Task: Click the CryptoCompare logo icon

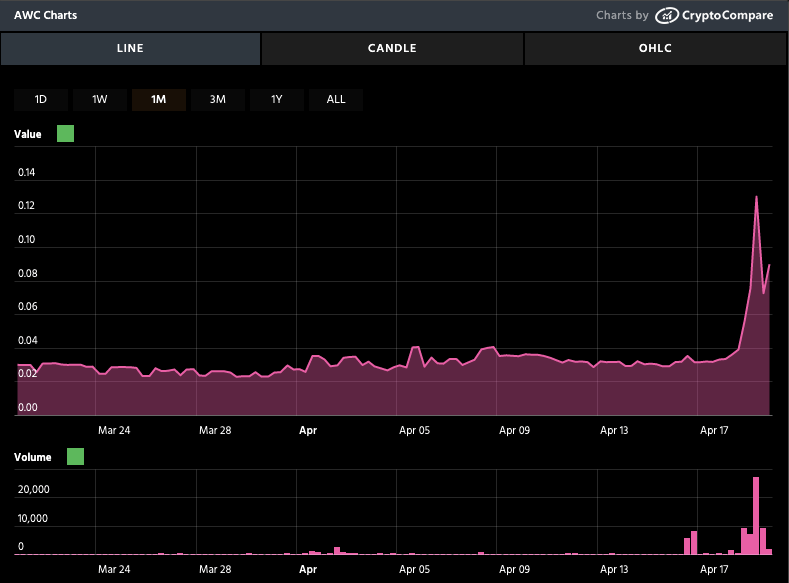Action: [667, 15]
